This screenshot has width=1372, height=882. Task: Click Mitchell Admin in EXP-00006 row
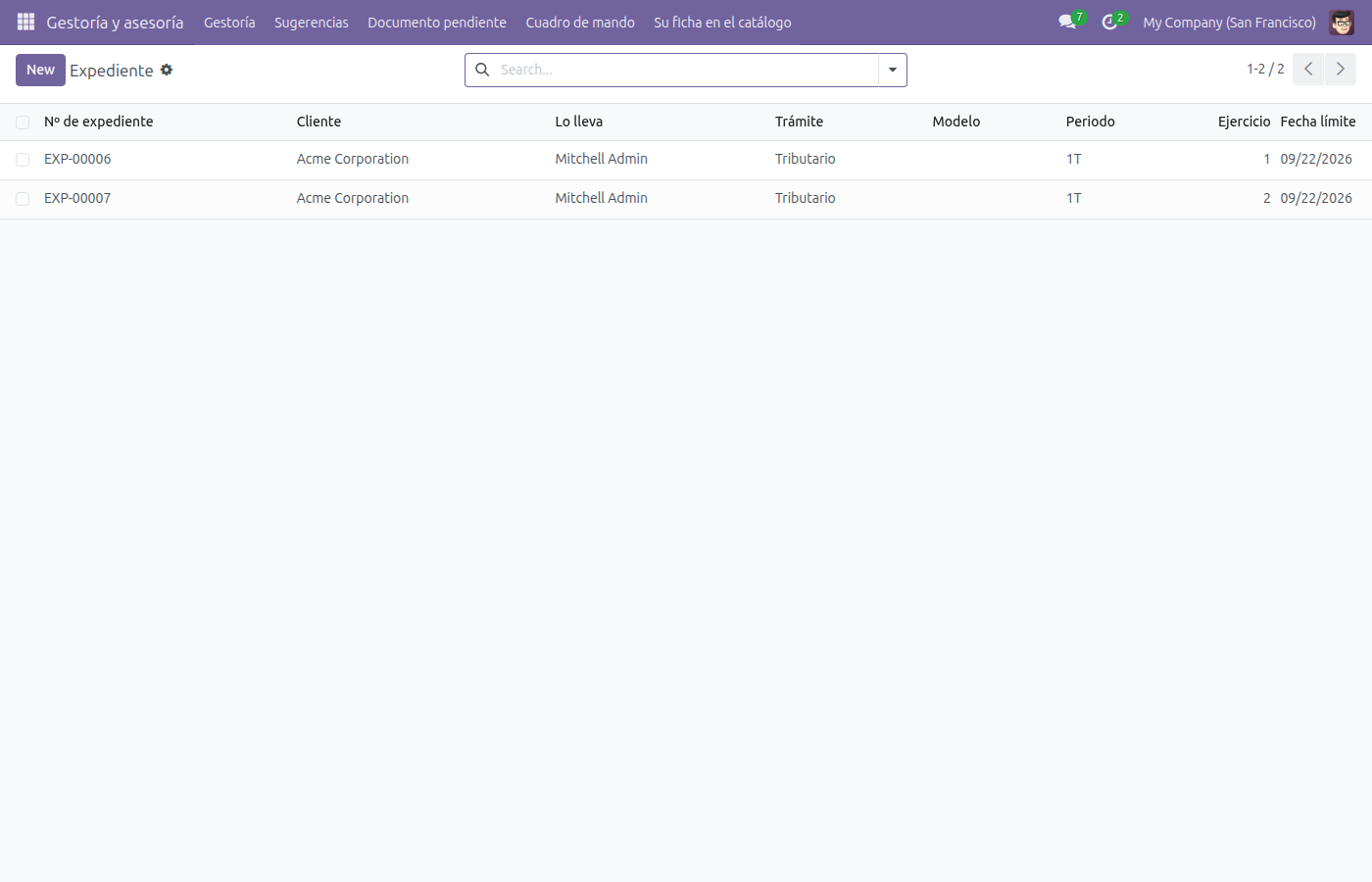pos(602,159)
